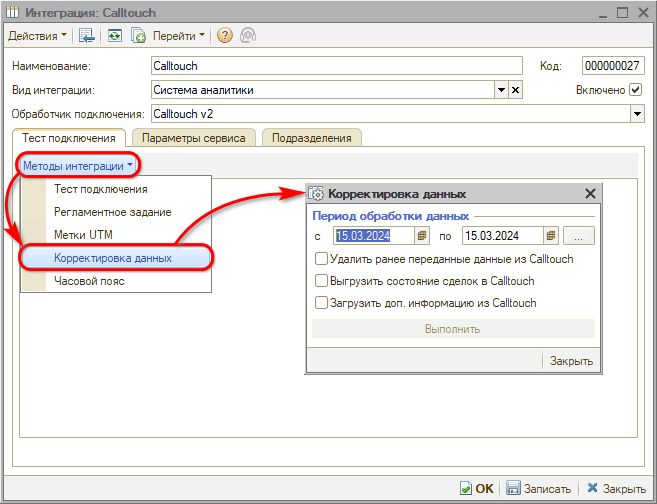
Task: Enable Загрузить доп. информацию из Calltouch
Action: pos(321,302)
